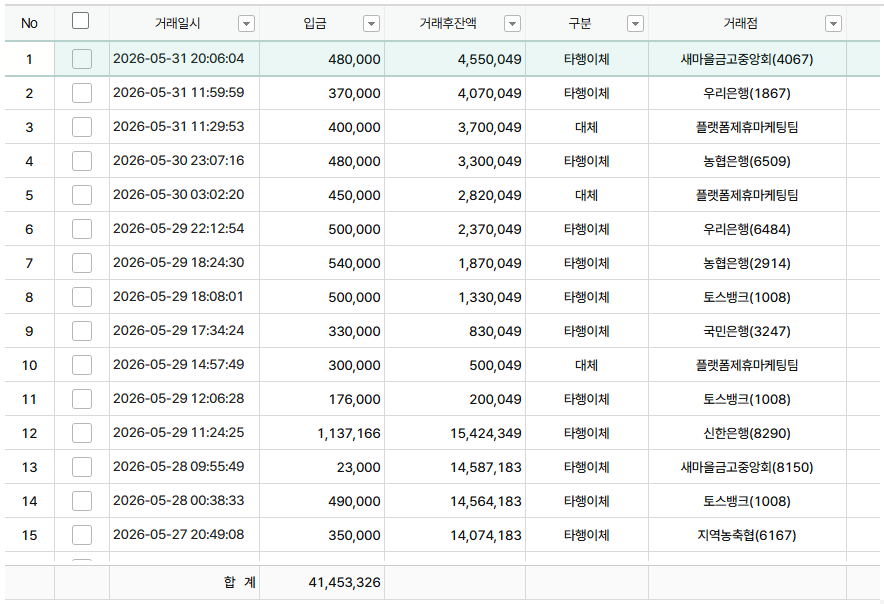Check row 5 with deposit 450,000

click(x=82, y=195)
